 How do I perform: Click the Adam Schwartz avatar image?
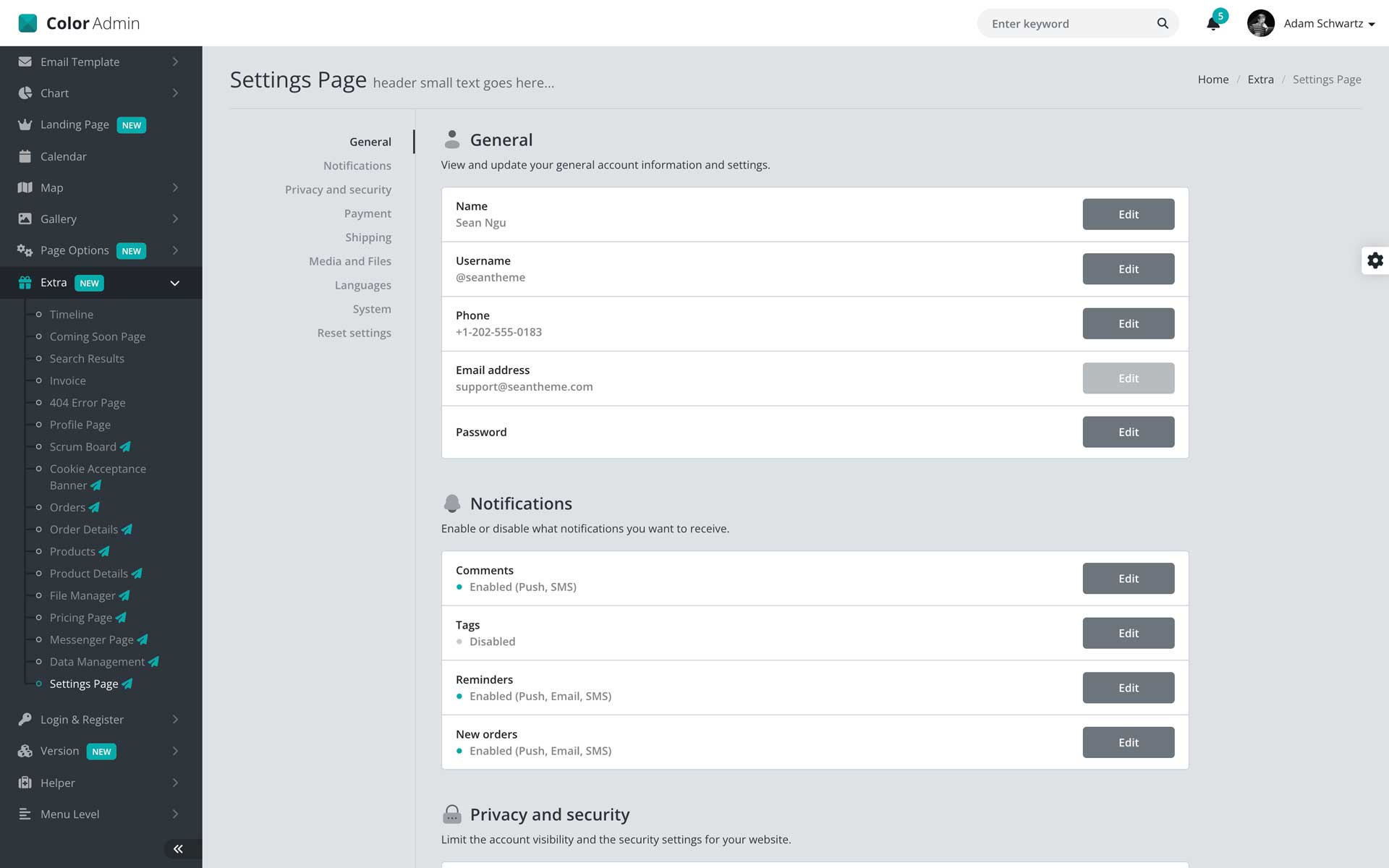(x=1260, y=23)
